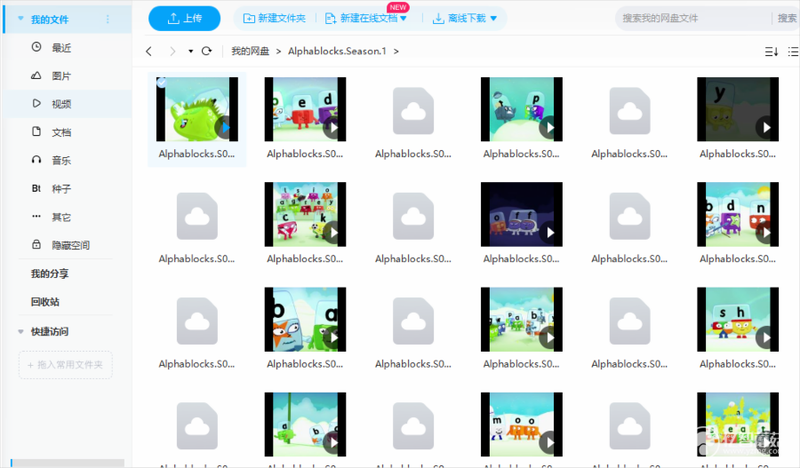The height and width of the screenshot is (468, 800).
Task: Select the 'e d' letters video thumbnail
Action: click(305, 109)
